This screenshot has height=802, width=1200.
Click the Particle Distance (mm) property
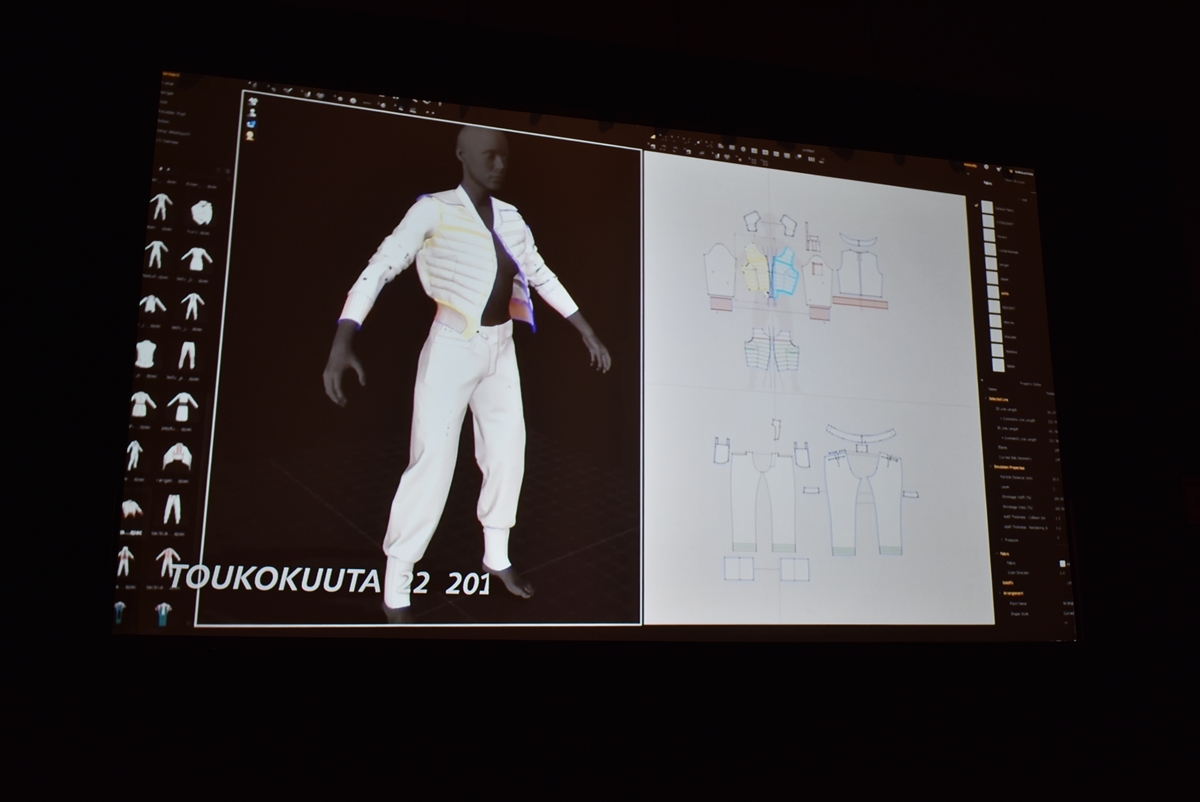1017,477
